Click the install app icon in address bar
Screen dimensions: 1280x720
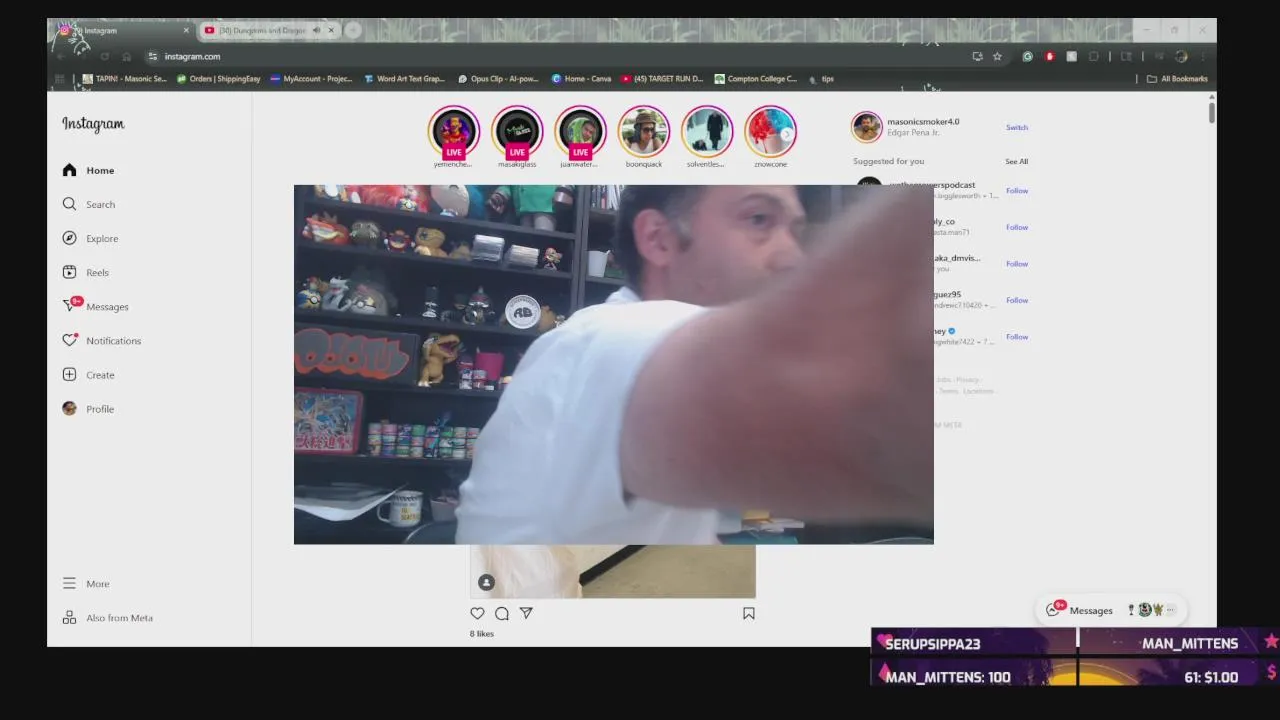977,56
